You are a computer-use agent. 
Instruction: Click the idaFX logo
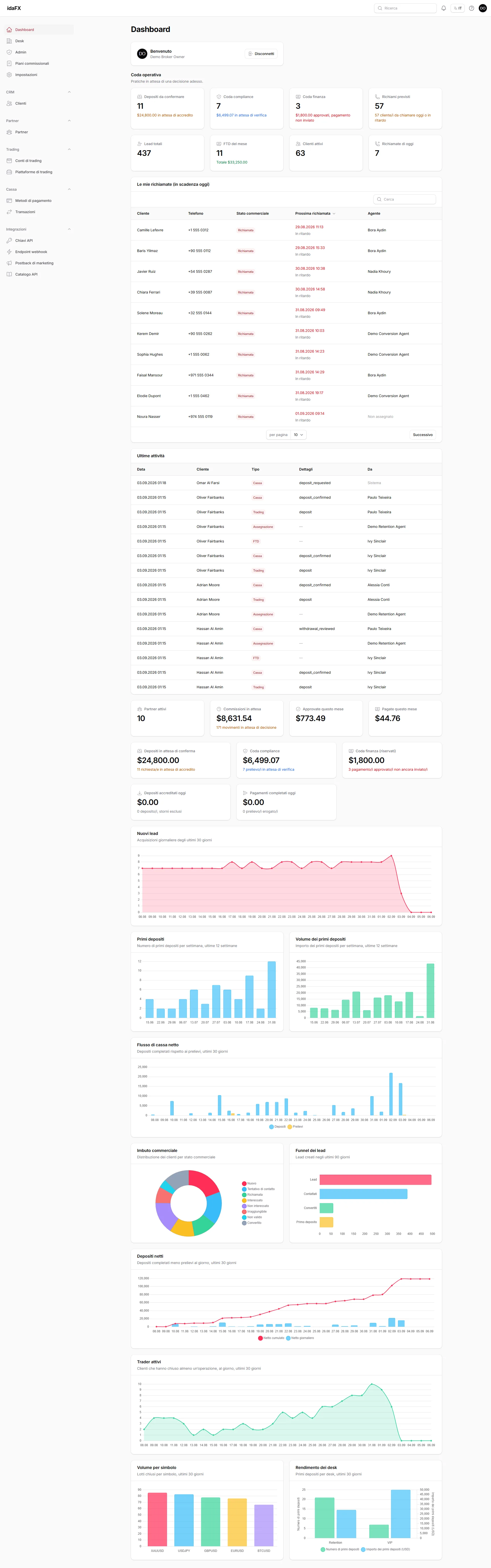(x=14, y=8)
